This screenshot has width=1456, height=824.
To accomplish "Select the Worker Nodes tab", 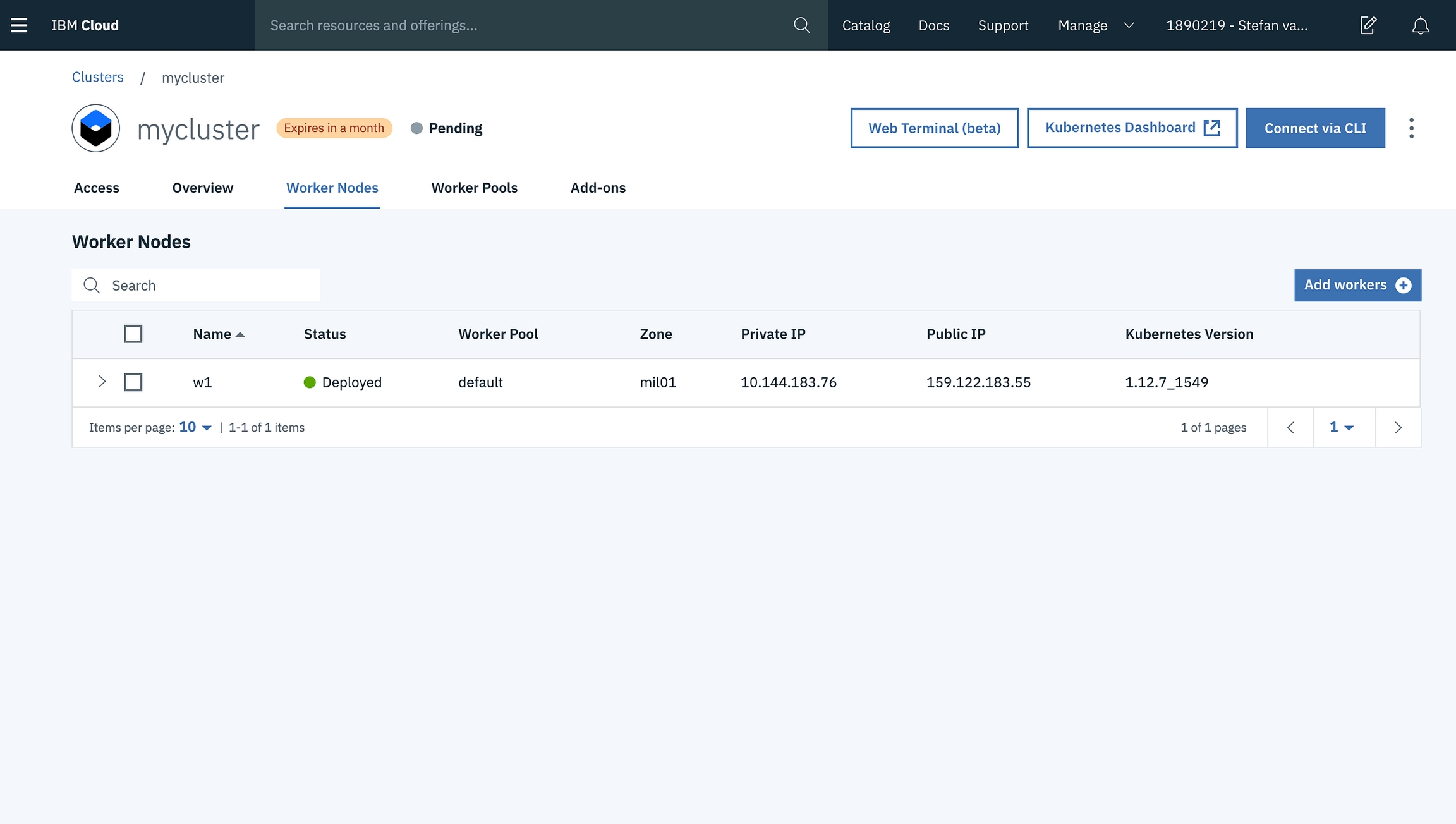I will point(332,188).
